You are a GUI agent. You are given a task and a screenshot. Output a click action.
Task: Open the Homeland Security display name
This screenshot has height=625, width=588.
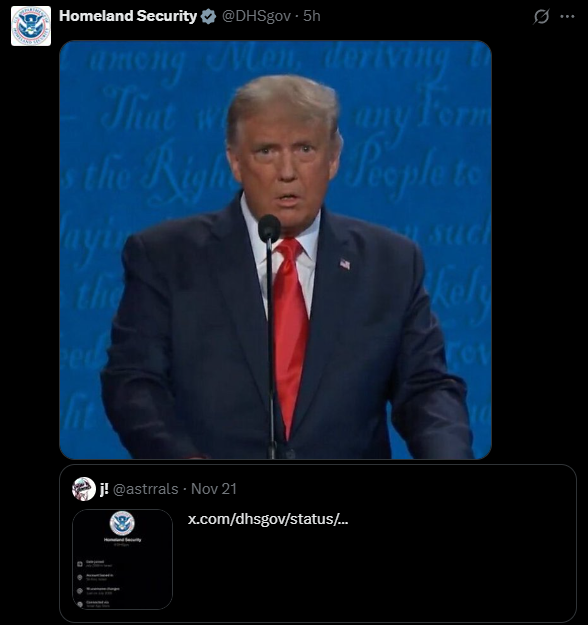point(128,16)
